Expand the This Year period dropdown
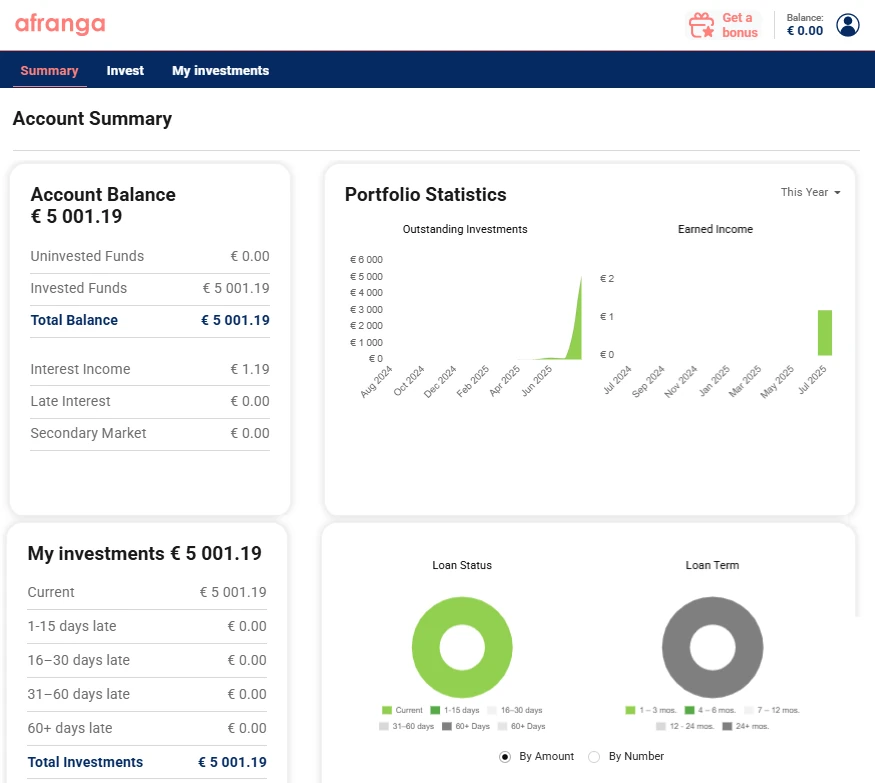The height and width of the screenshot is (783, 875). [810, 192]
